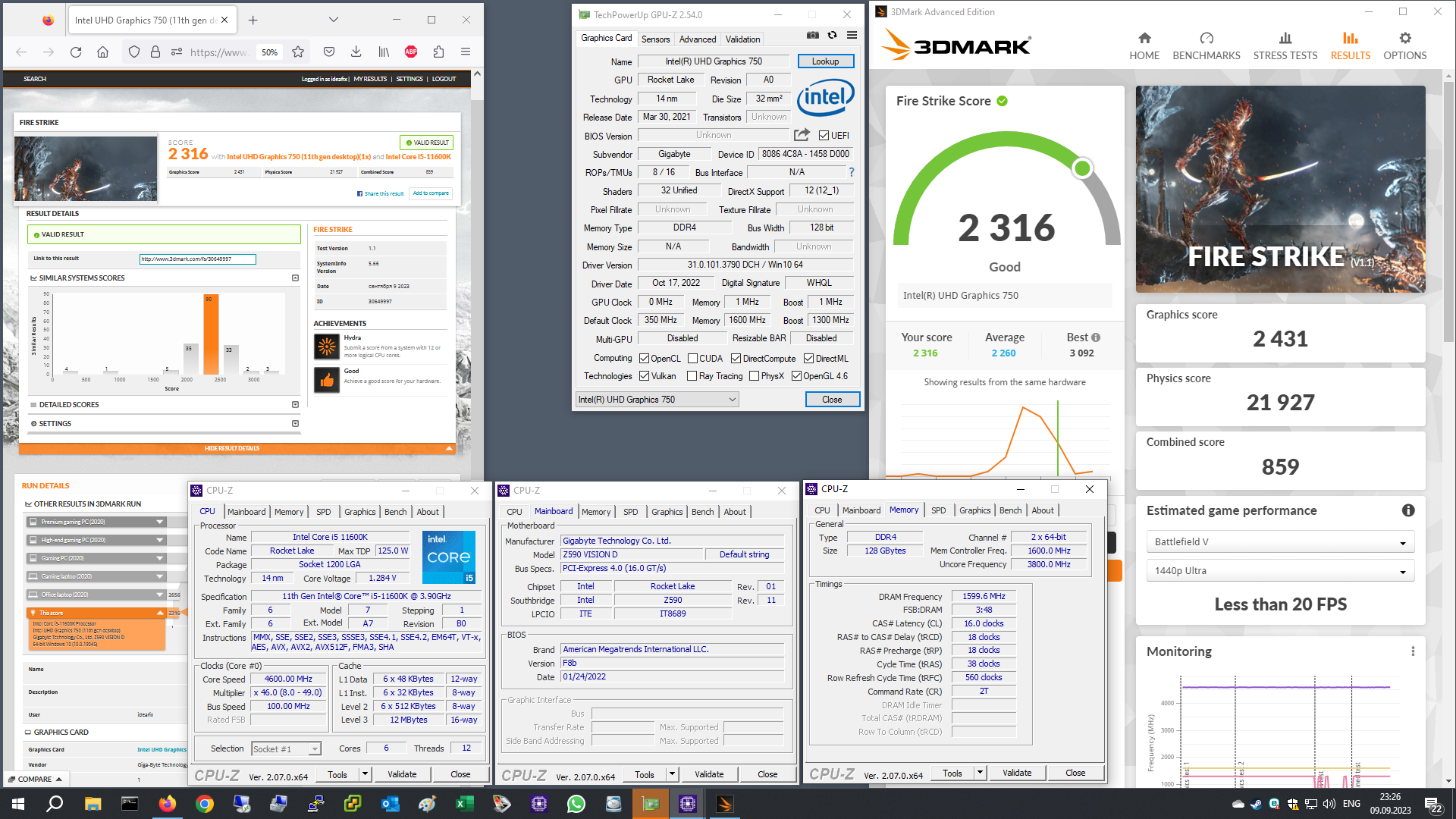Toggle DirectCompute checkbox in GPU-Z
The width and height of the screenshot is (1456, 819).
[736, 359]
